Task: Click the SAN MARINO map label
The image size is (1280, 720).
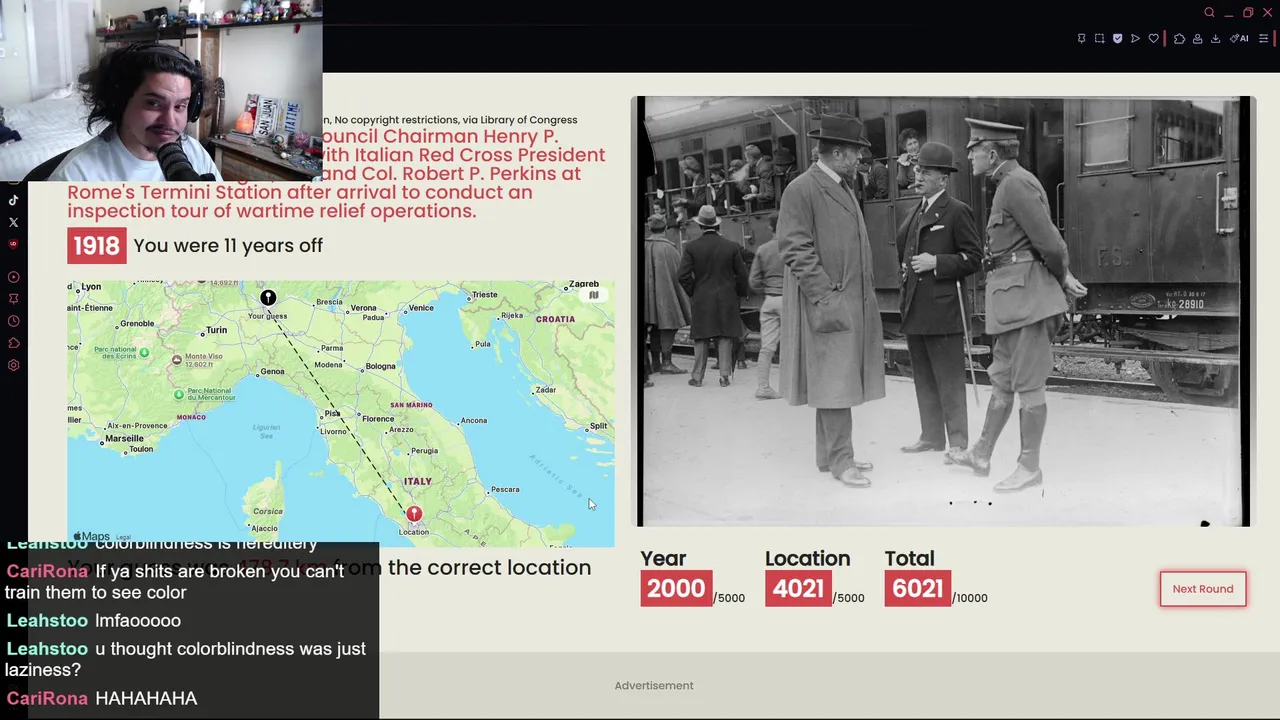Action: pos(411,405)
